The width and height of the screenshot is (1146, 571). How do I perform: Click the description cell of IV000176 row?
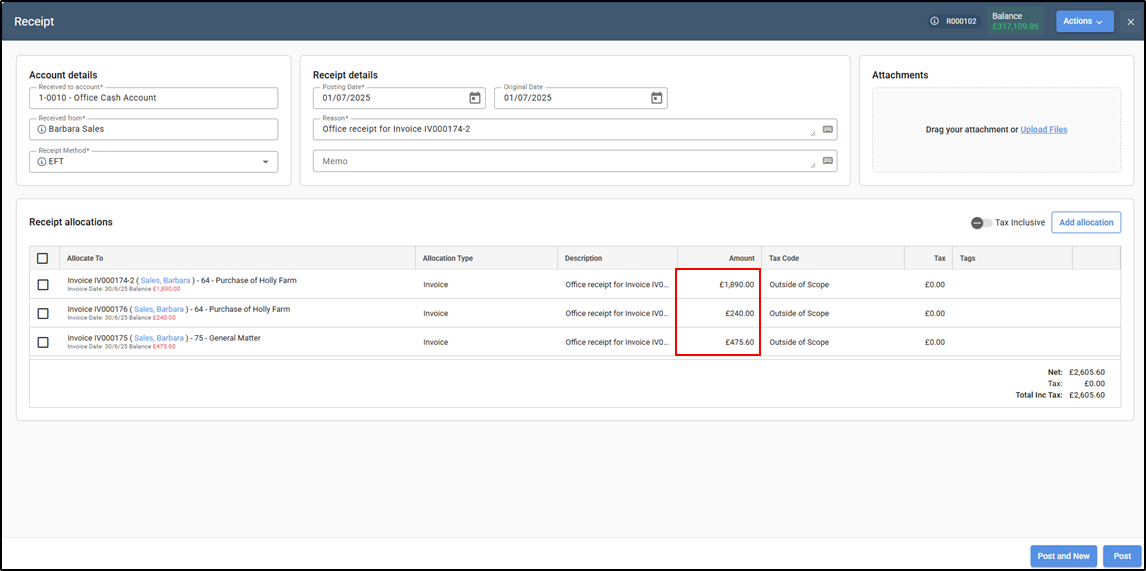(617, 313)
